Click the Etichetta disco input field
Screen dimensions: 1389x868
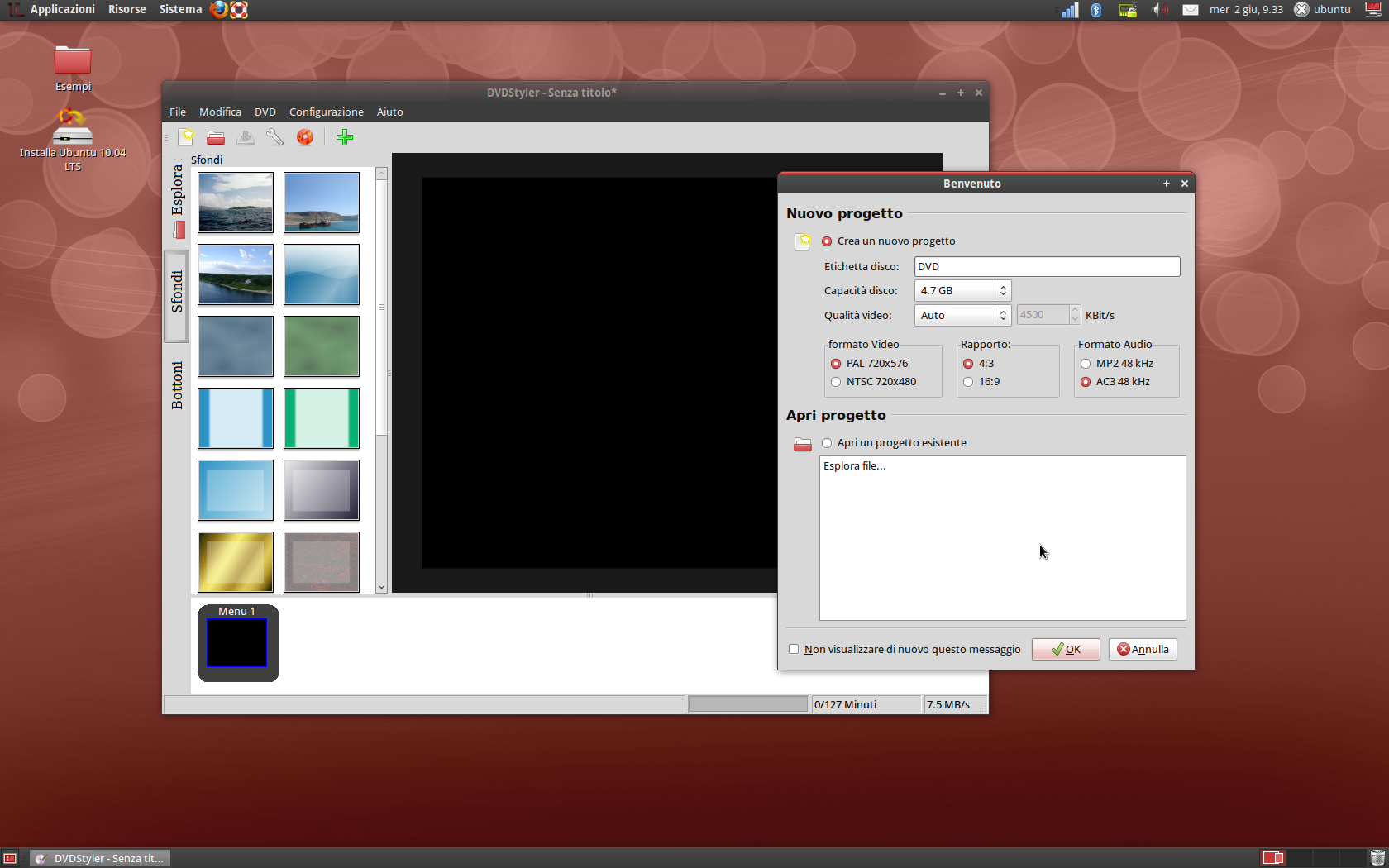click(1047, 266)
